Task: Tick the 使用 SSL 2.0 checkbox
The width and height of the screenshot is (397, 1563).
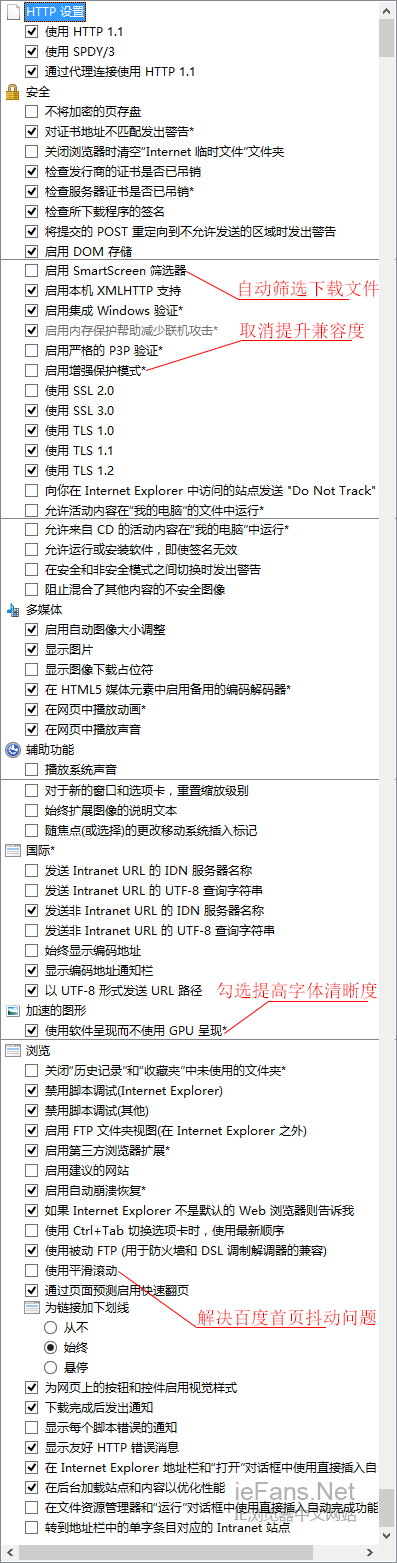Action: pyautogui.click(x=33, y=390)
